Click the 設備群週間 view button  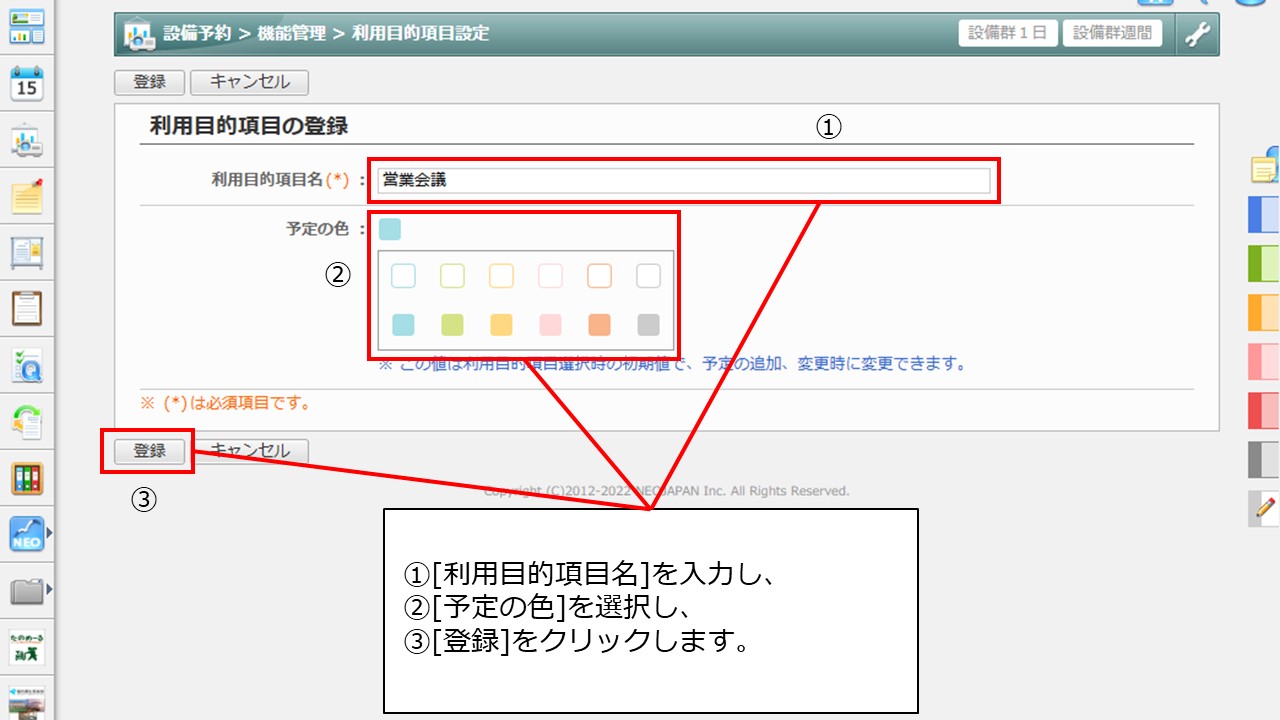click(1113, 33)
